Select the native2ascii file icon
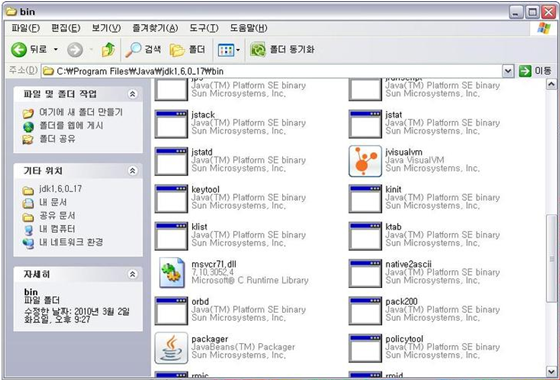The image size is (560, 380). point(365,274)
